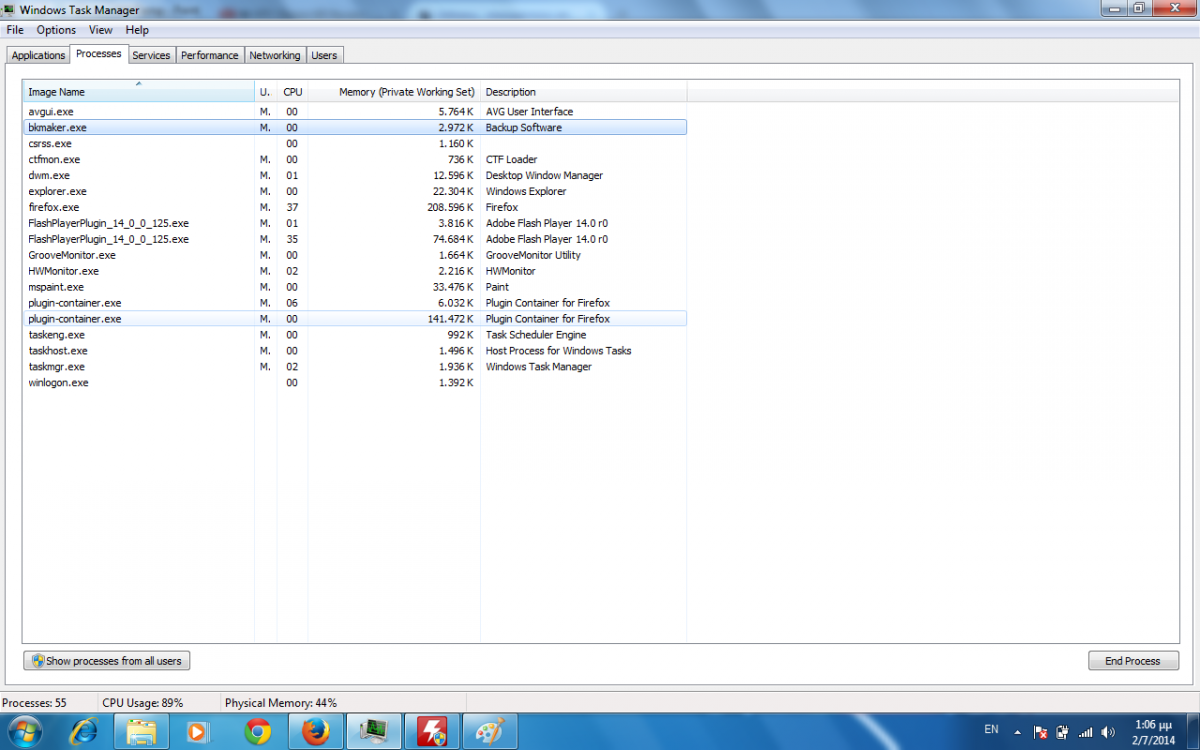Open Windows Media Player taskbar icon
Image resolution: width=1200 pixels, height=750 pixels.
pos(197,731)
